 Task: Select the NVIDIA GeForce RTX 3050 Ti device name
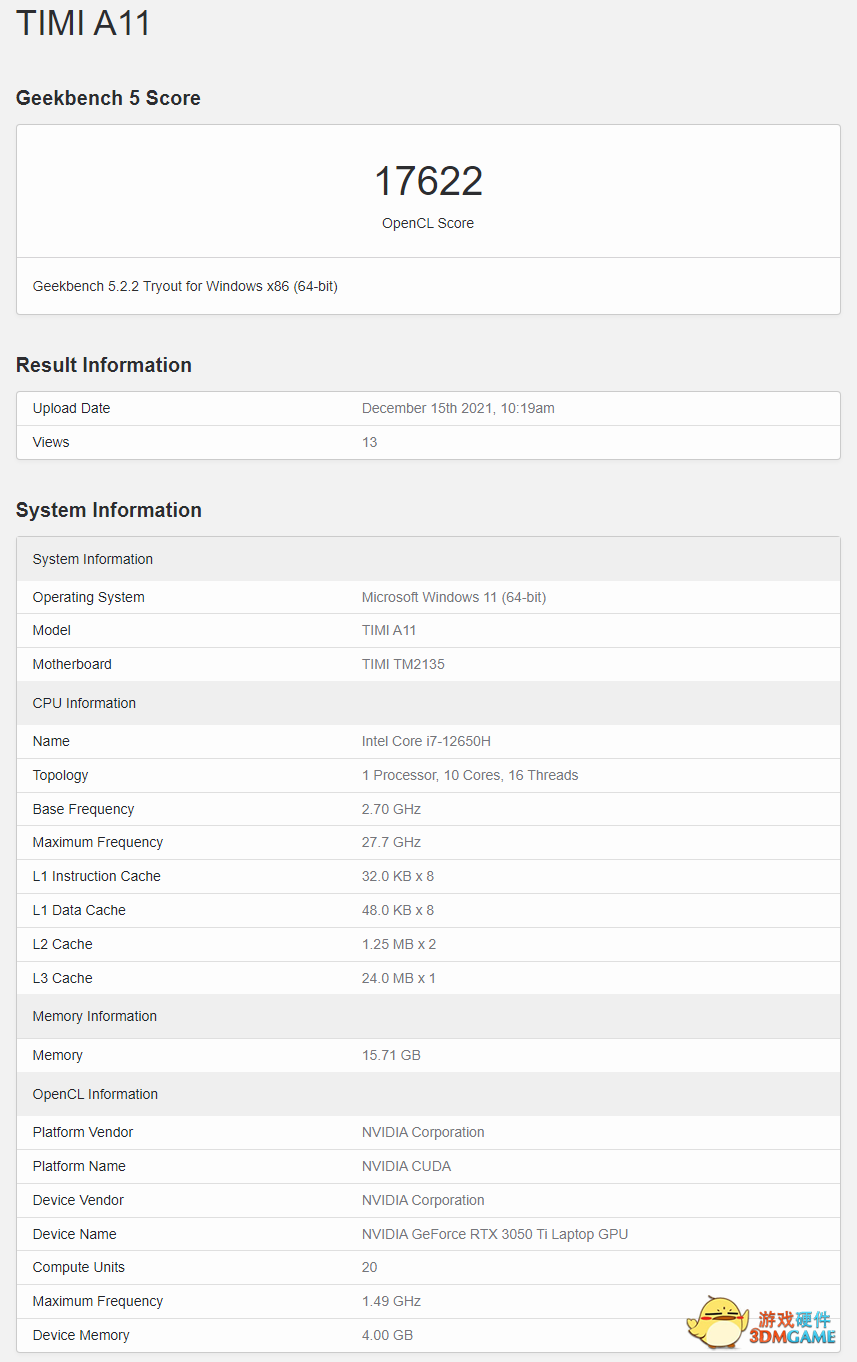tap(495, 1234)
